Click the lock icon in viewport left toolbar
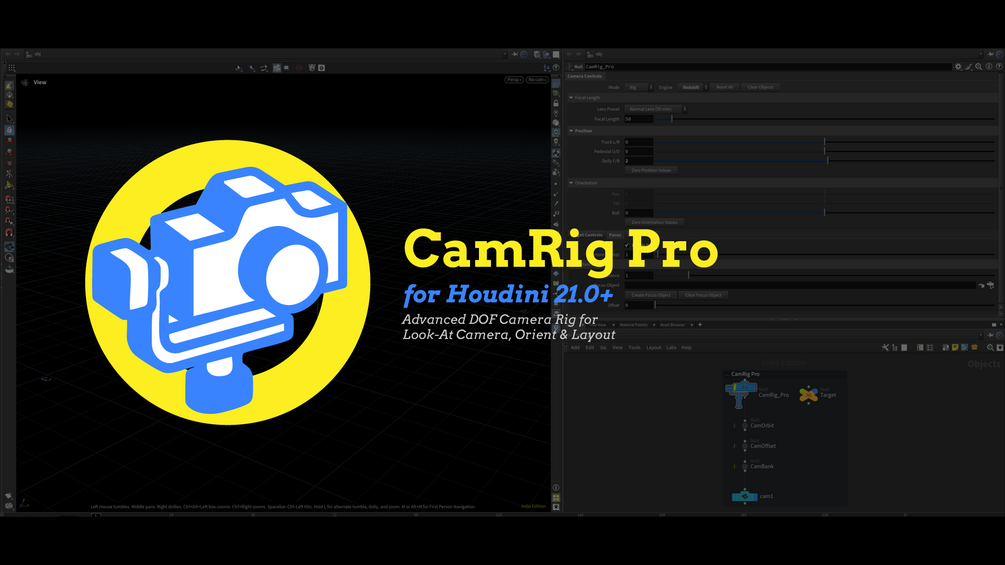This screenshot has height=565, width=1005. coord(9,130)
